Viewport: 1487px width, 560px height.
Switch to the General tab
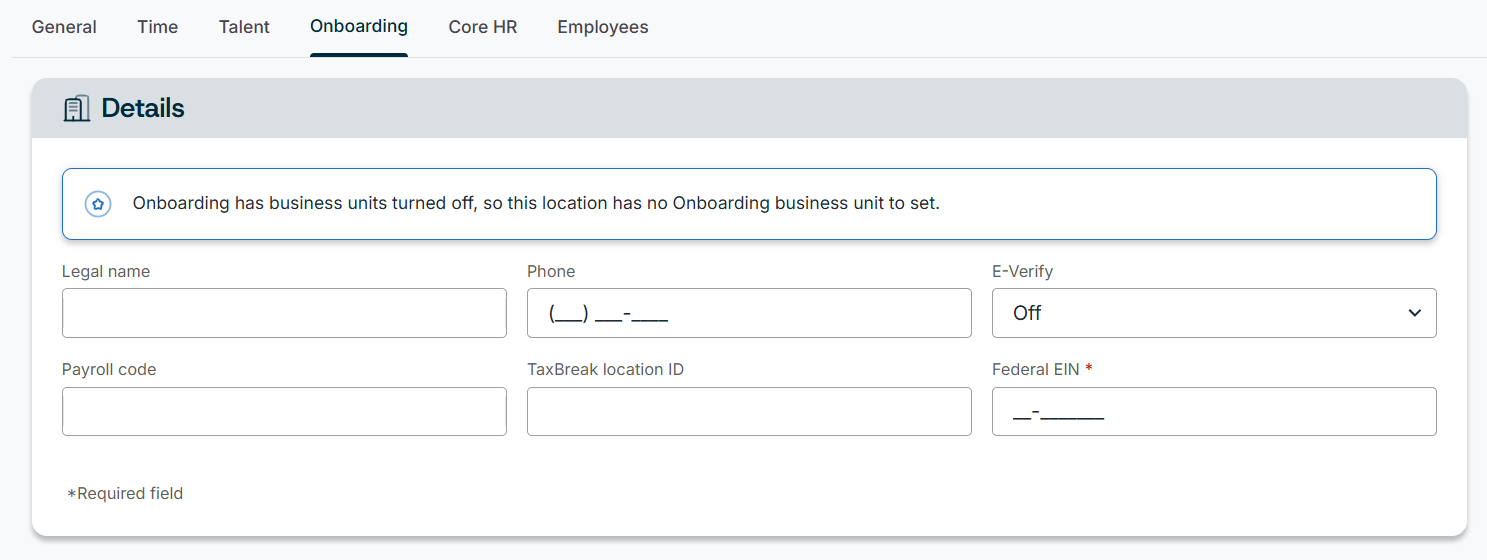point(64,27)
